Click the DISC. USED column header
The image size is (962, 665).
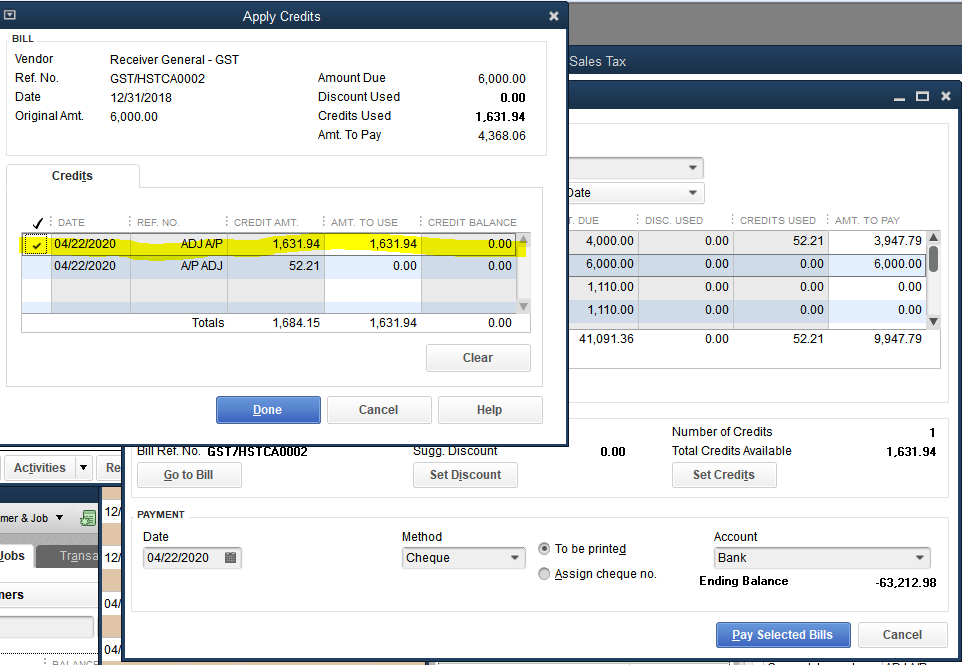coord(674,221)
